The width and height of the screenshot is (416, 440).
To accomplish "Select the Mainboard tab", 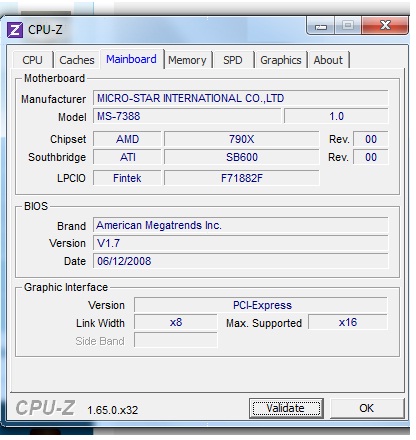I will (x=131, y=59).
